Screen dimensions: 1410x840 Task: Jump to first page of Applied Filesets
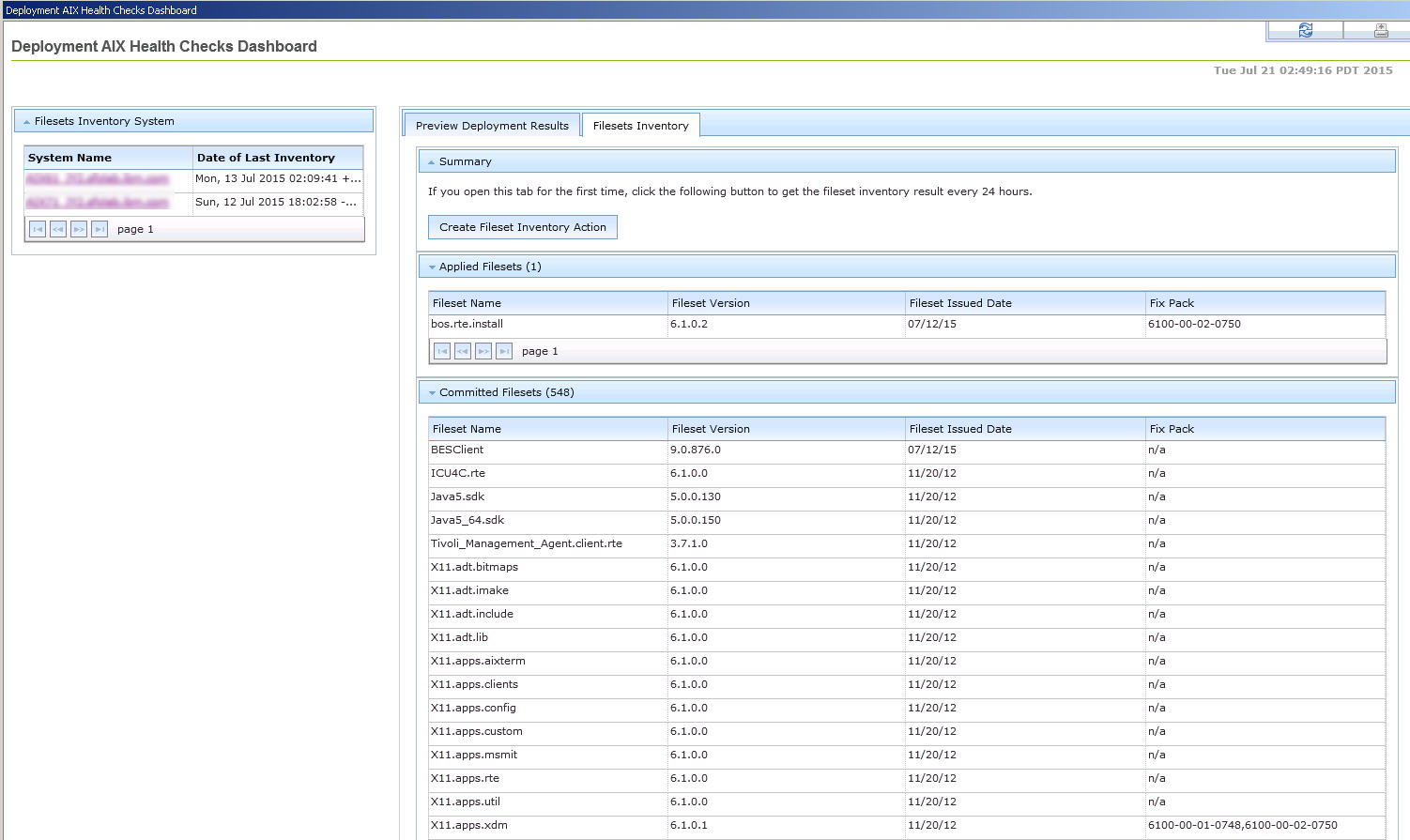point(442,351)
